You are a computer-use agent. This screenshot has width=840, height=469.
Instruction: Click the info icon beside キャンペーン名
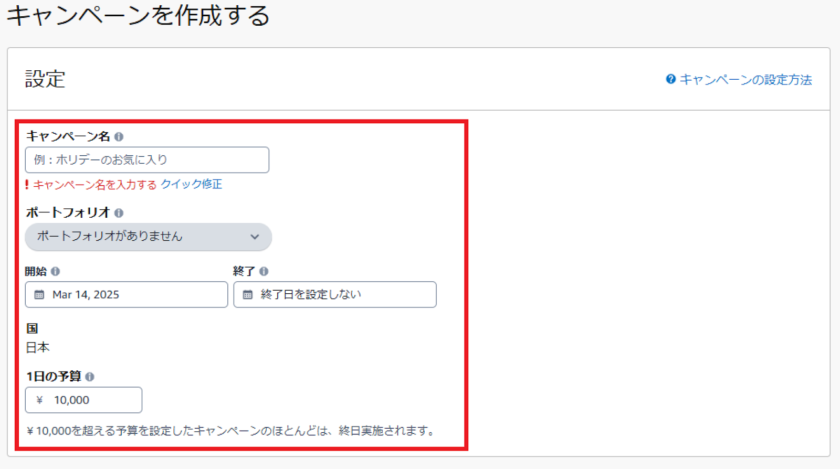(x=119, y=137)
